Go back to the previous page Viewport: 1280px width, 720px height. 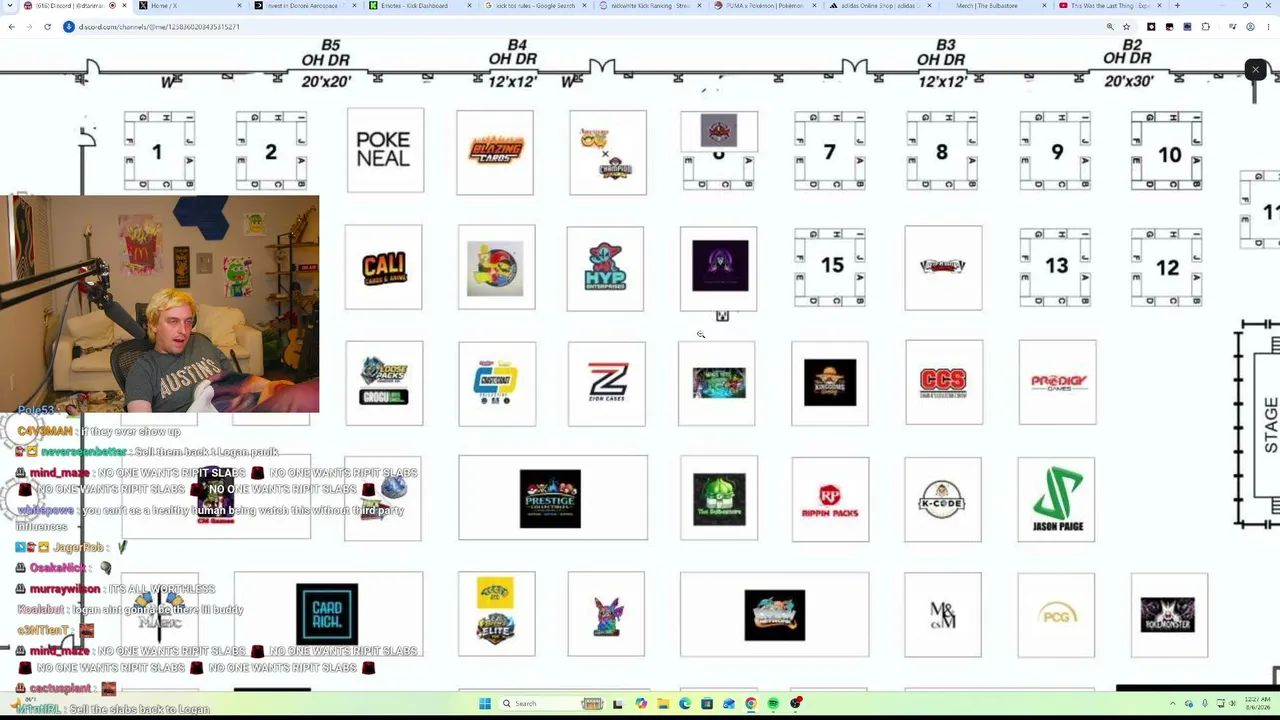pyautogui.click(x=11, y=27)
